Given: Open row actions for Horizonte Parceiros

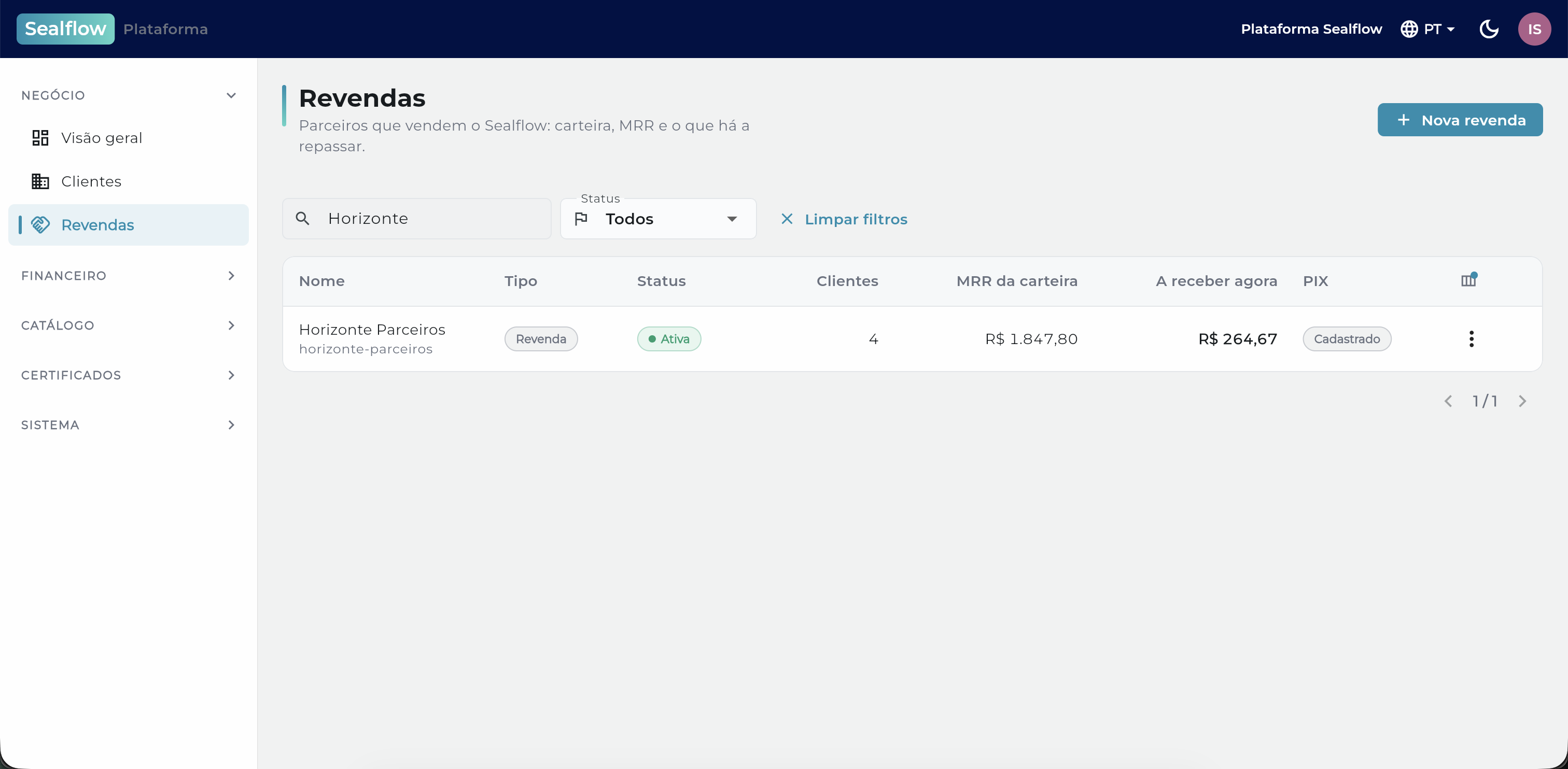Looking at the screenshot, I should [1471, 339].
